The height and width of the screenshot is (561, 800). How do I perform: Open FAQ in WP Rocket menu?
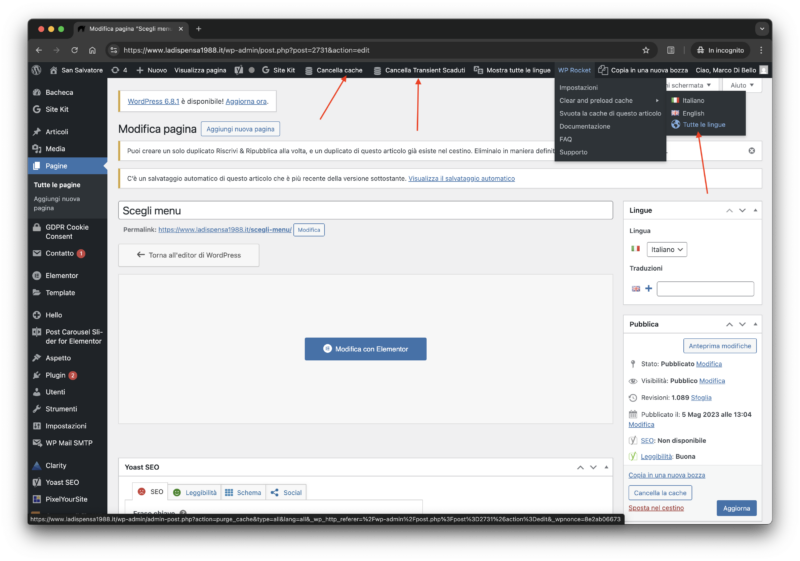click(x=565, y=139)
